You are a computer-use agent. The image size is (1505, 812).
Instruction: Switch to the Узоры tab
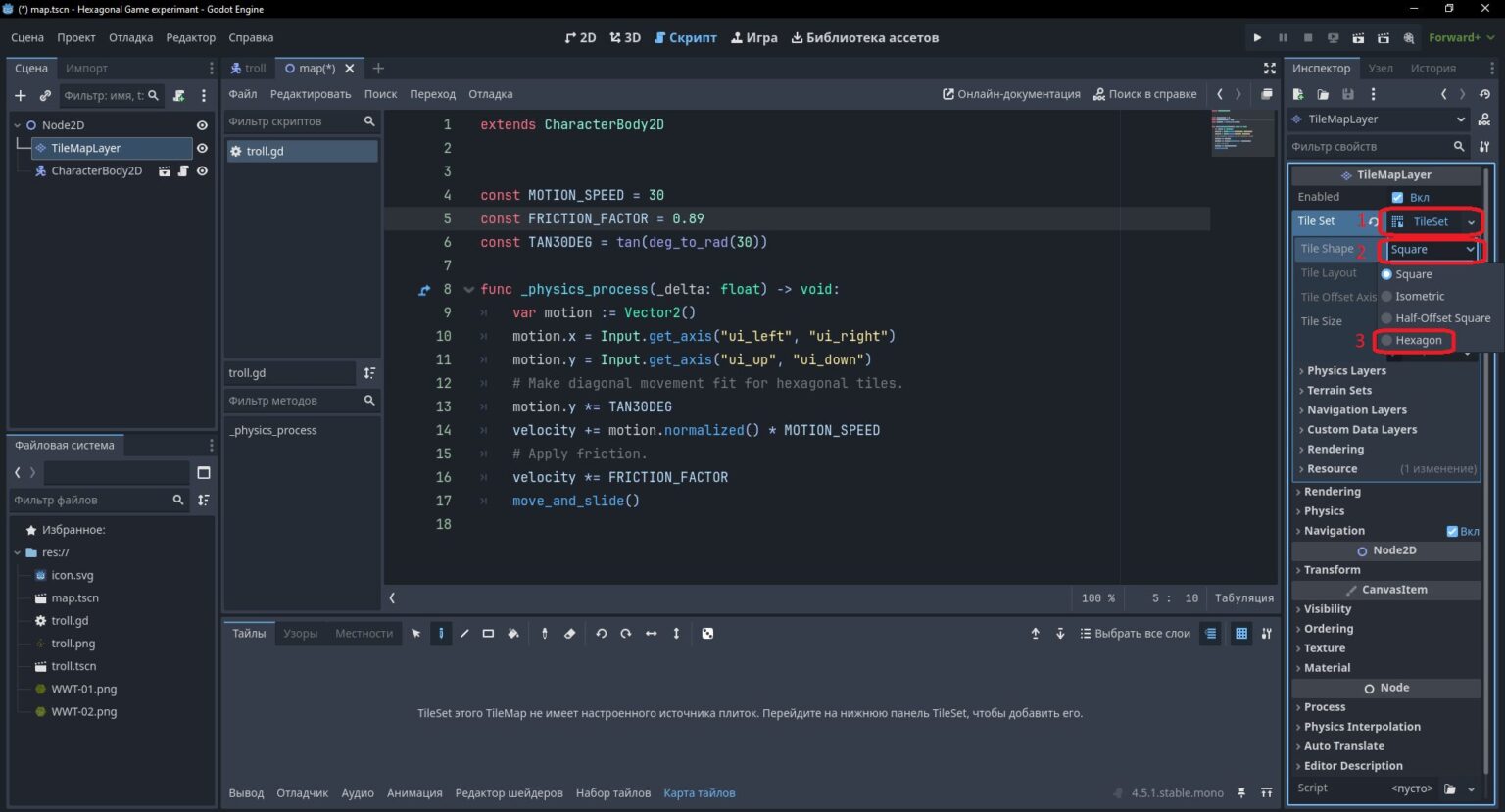click(300, 634)
